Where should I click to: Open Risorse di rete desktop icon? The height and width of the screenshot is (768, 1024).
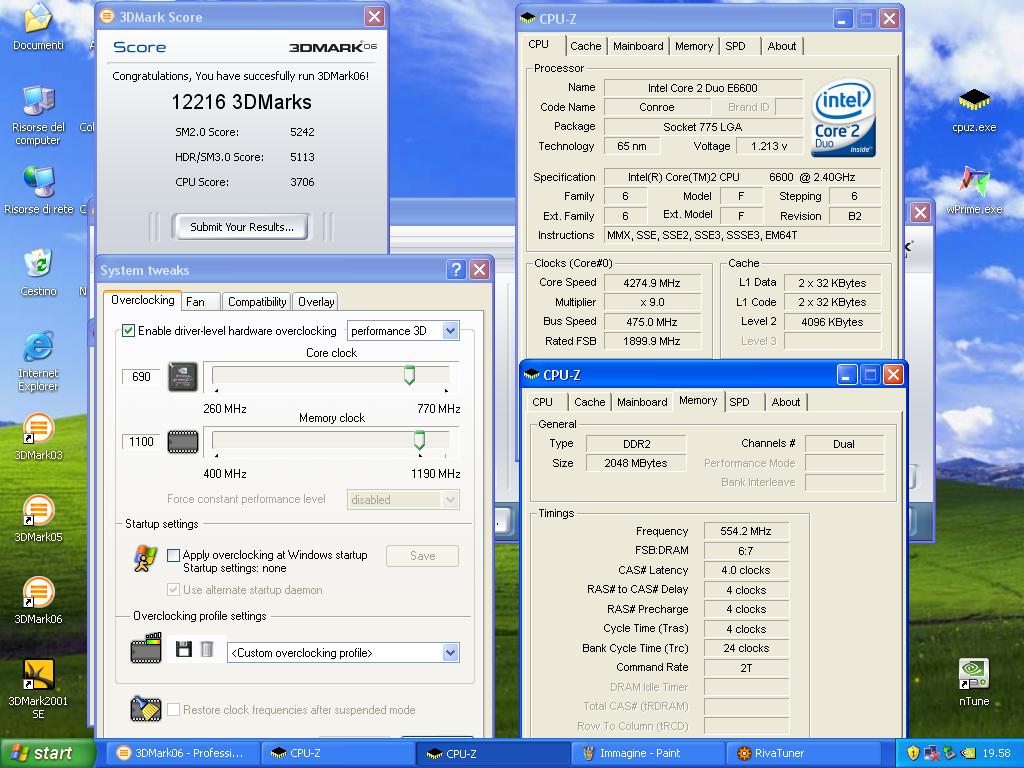click(39, 191)
